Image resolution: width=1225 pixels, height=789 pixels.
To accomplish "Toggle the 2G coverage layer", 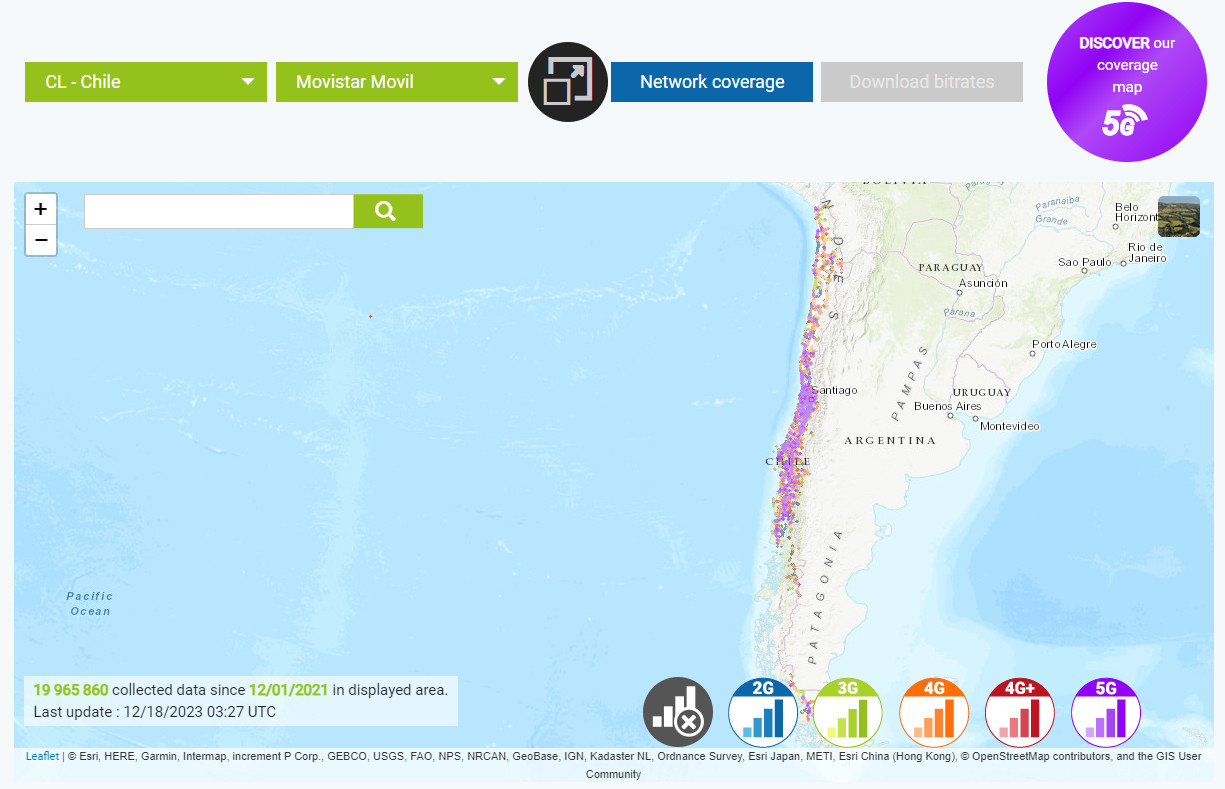I will (763, 712).
